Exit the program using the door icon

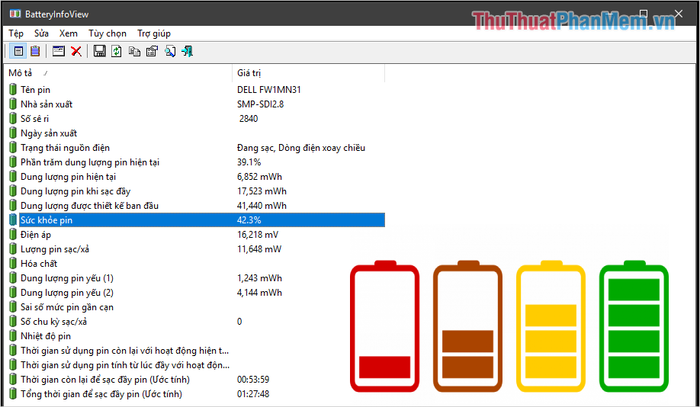tap(187, 51)
